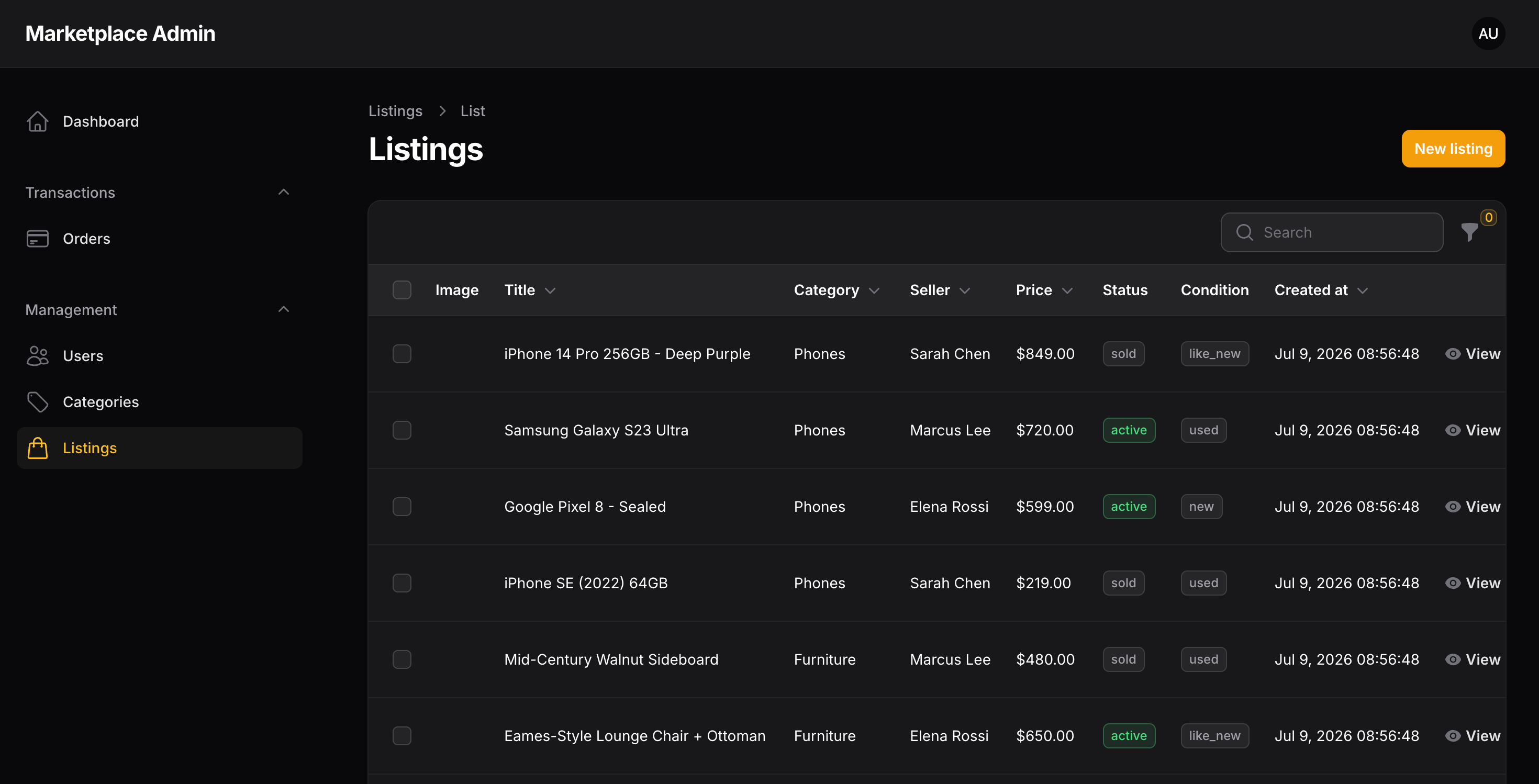The width and height of the screenshot is (1539, 784).
Task: Click into the Search input field
Action: pyautogui.click(x=1332, y=232)
